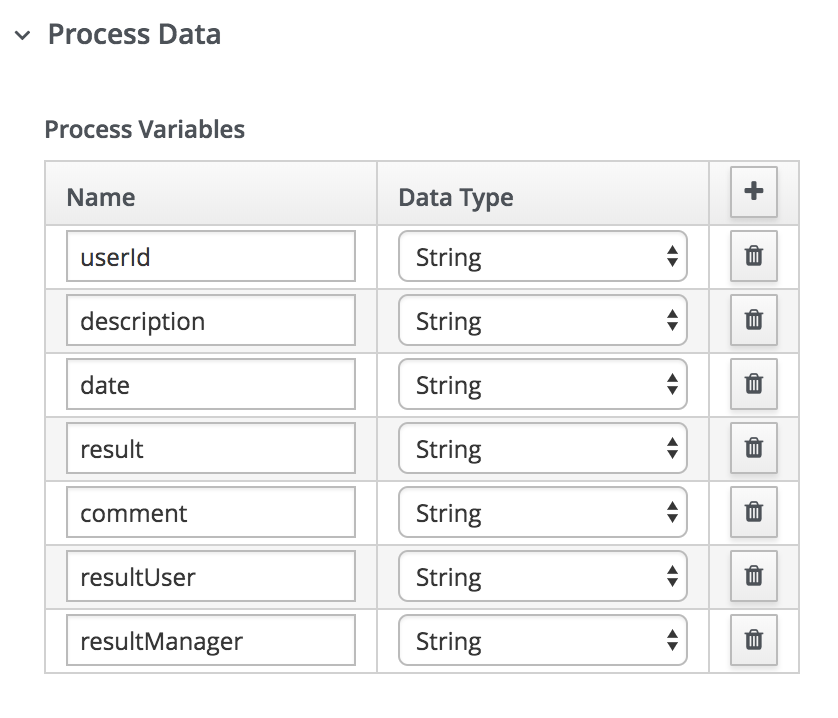Open data type dropdown for description

[x=542, y=321]
